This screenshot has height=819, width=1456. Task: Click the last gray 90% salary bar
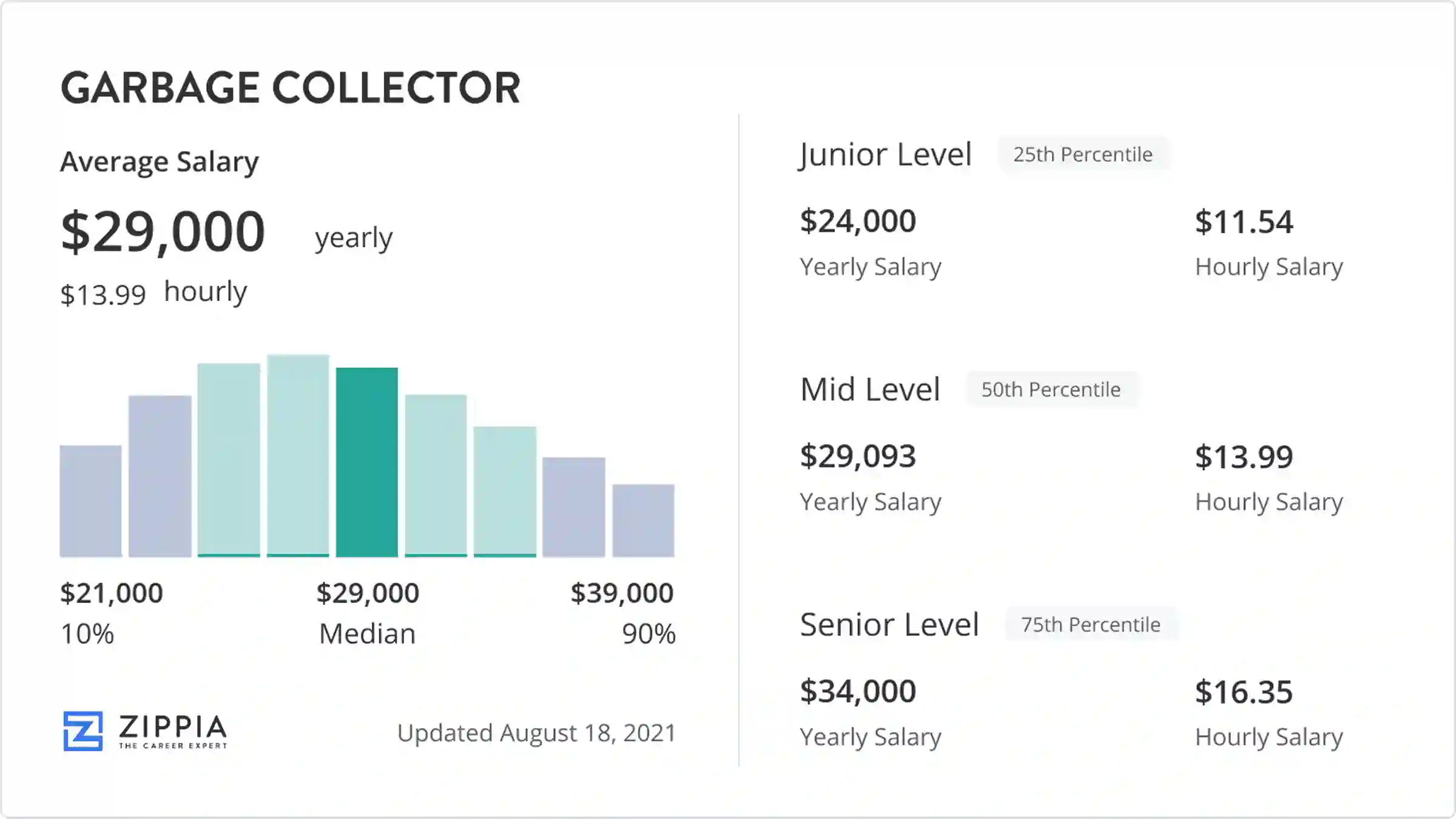(643, 521)
